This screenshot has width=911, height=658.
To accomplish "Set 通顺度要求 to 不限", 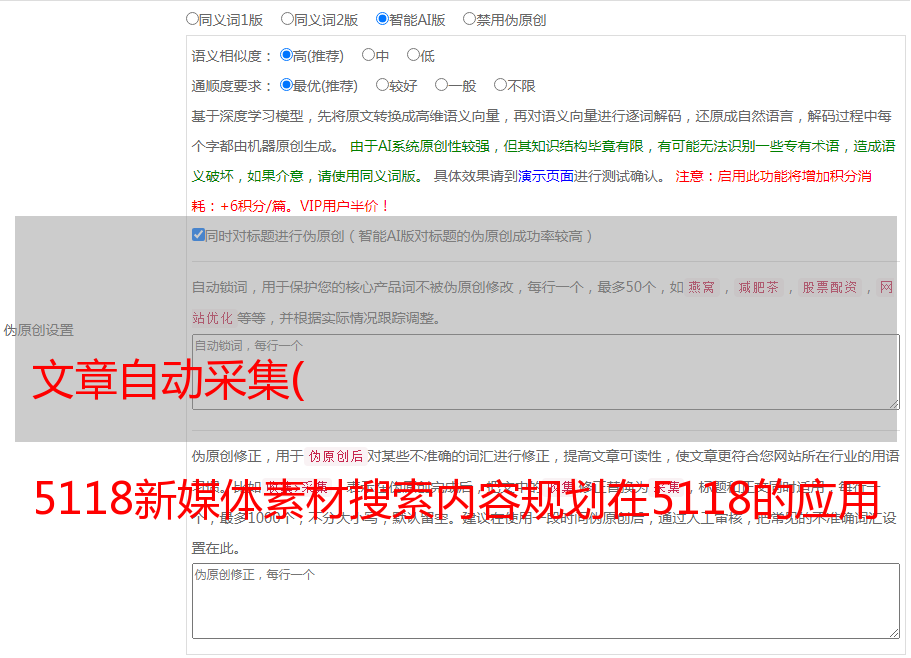I will coord(500,85).
